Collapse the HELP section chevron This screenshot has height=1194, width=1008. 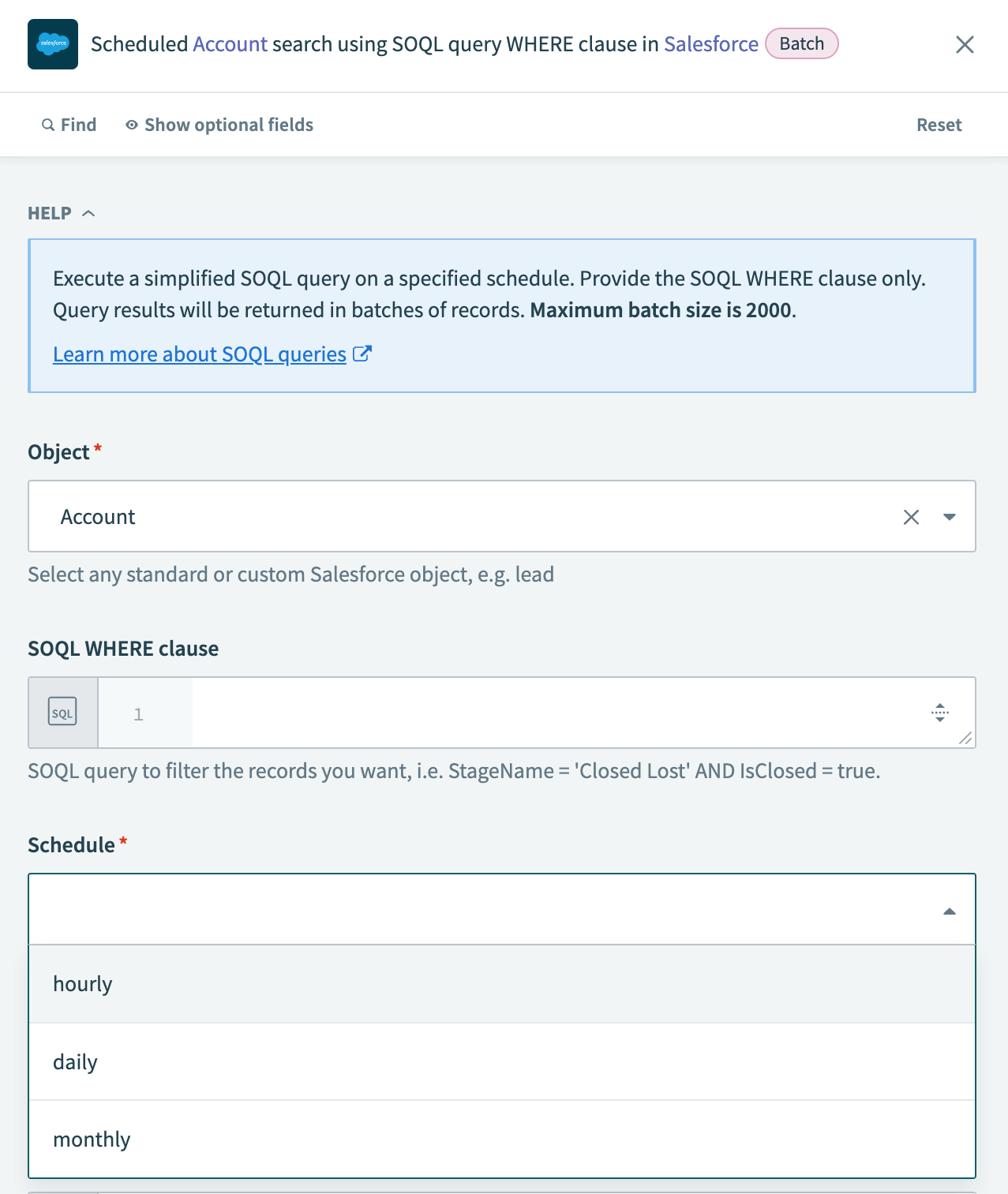click(88, 212)
